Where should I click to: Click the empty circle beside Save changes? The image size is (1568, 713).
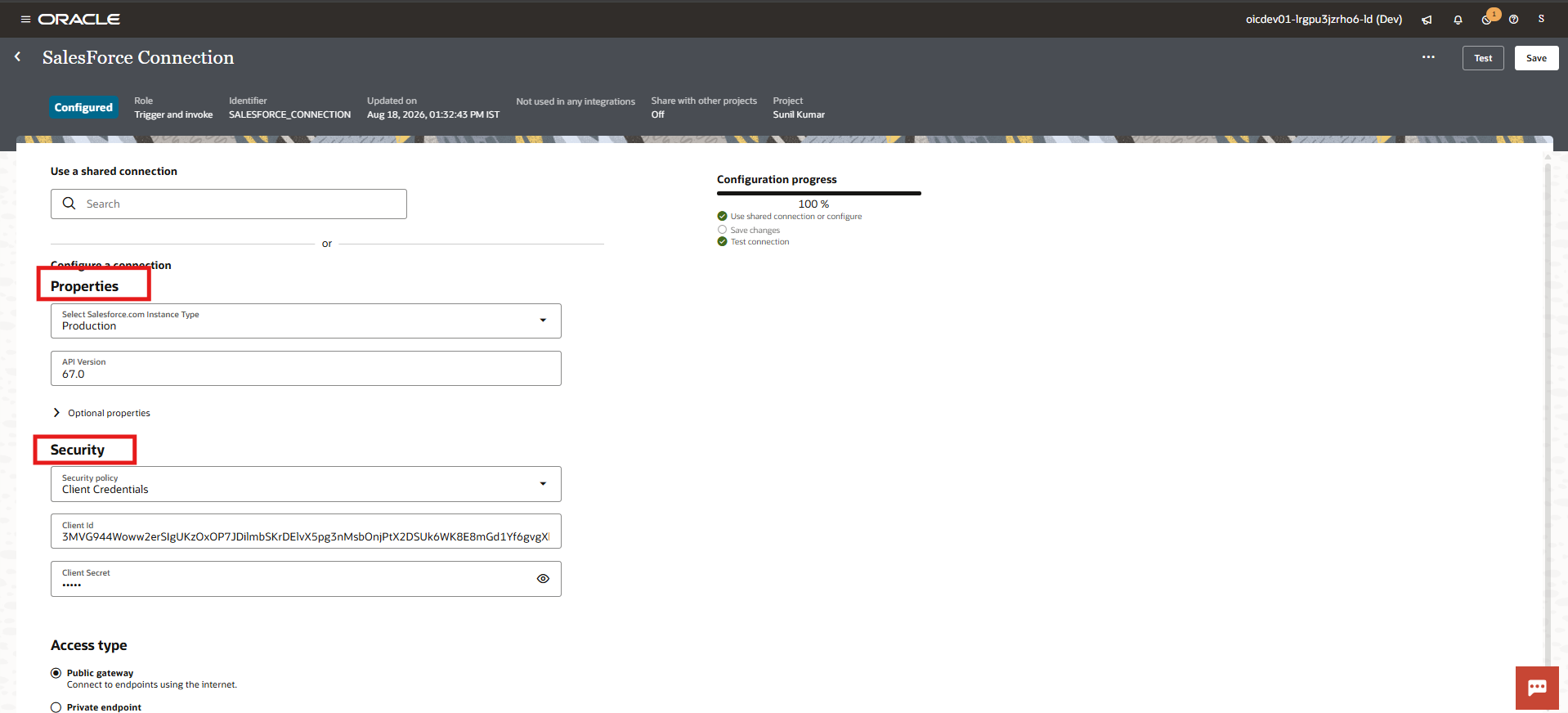coord(722,230)
